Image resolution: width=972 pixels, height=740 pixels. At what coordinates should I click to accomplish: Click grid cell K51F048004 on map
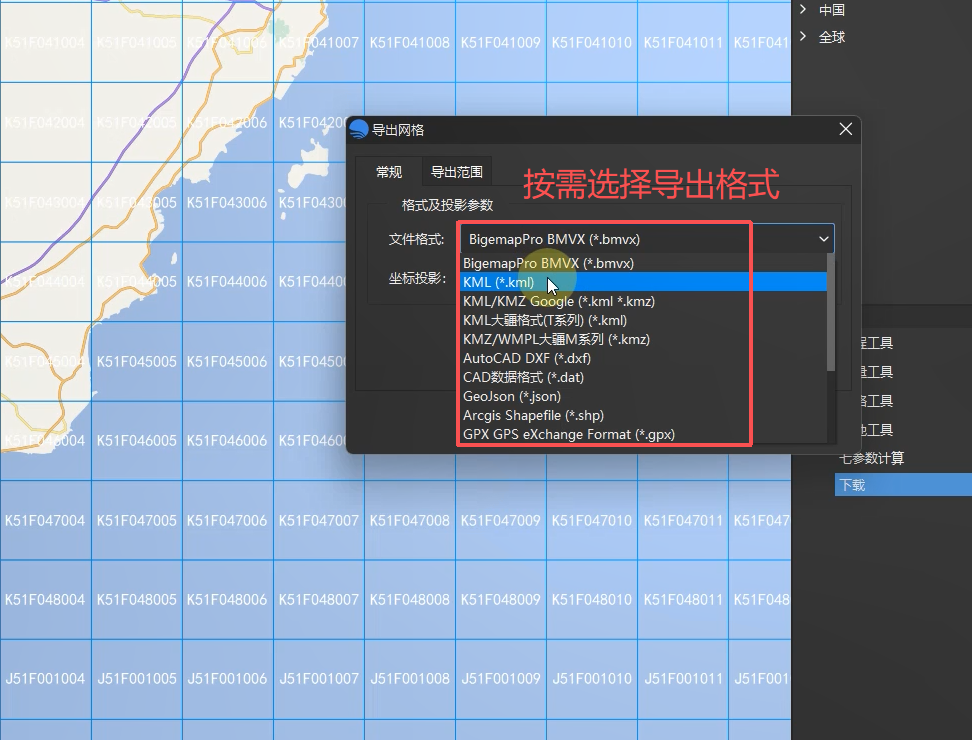[45, 600]
